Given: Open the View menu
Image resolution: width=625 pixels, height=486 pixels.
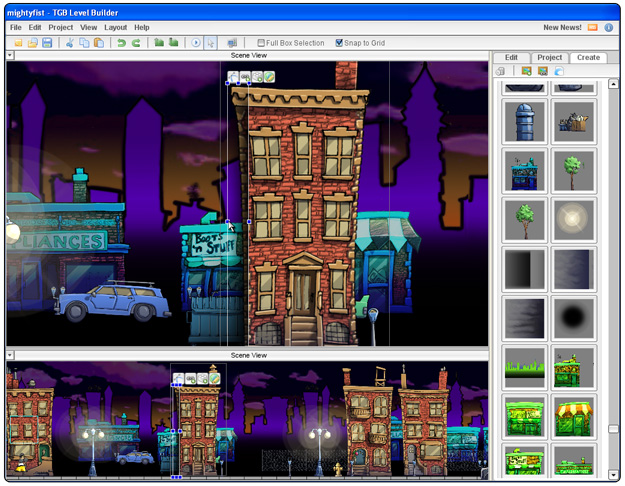Looking at the screenshot, I should (x=88, y=27).
